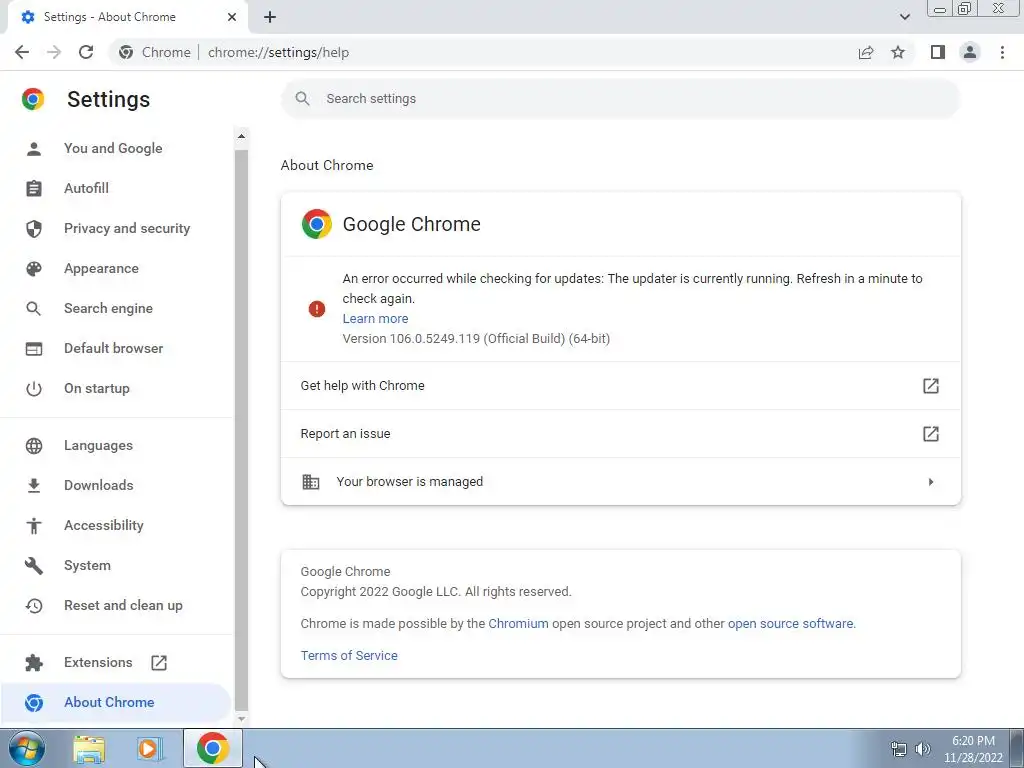The width and height of the screenshot is (1024, 768).
Task: Open Get help with Chrome
Action: click(x=620, y=386)
